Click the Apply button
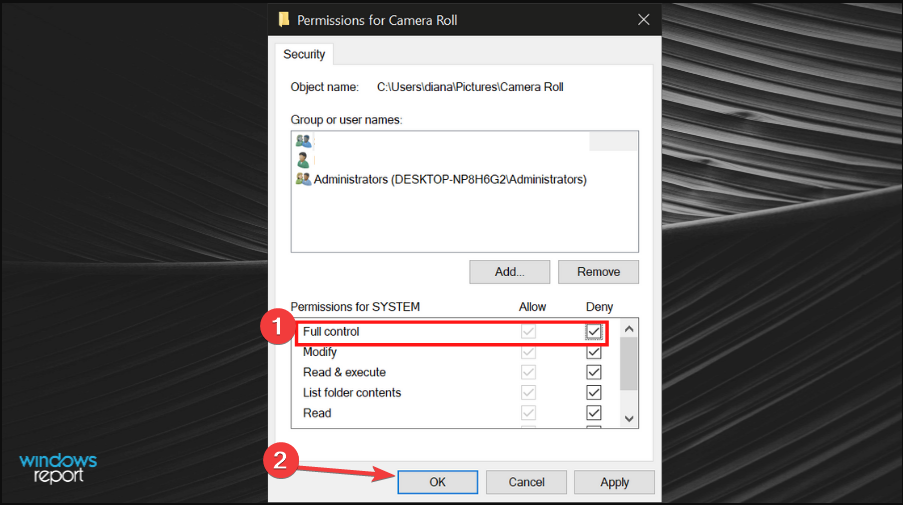This screenshot has height=505, width=903. (x=614, y=482)
